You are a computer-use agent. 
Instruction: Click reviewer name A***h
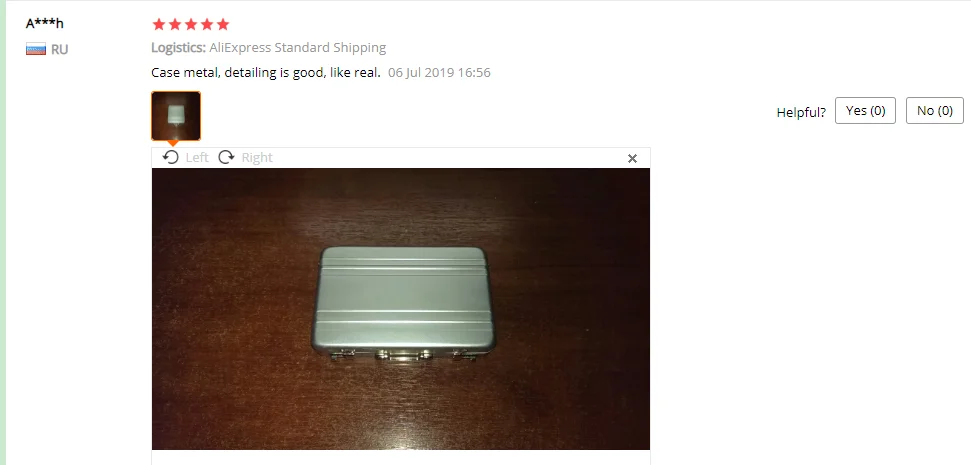tap(45, 24)
